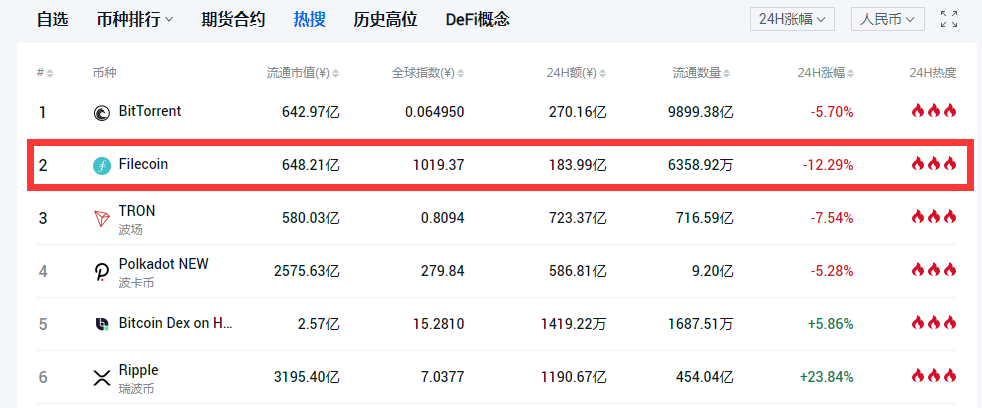Viewport: 982px width, 408px height.
Task: Sort by 24H额(¥) column header
Action: click(x=575, y=73)
